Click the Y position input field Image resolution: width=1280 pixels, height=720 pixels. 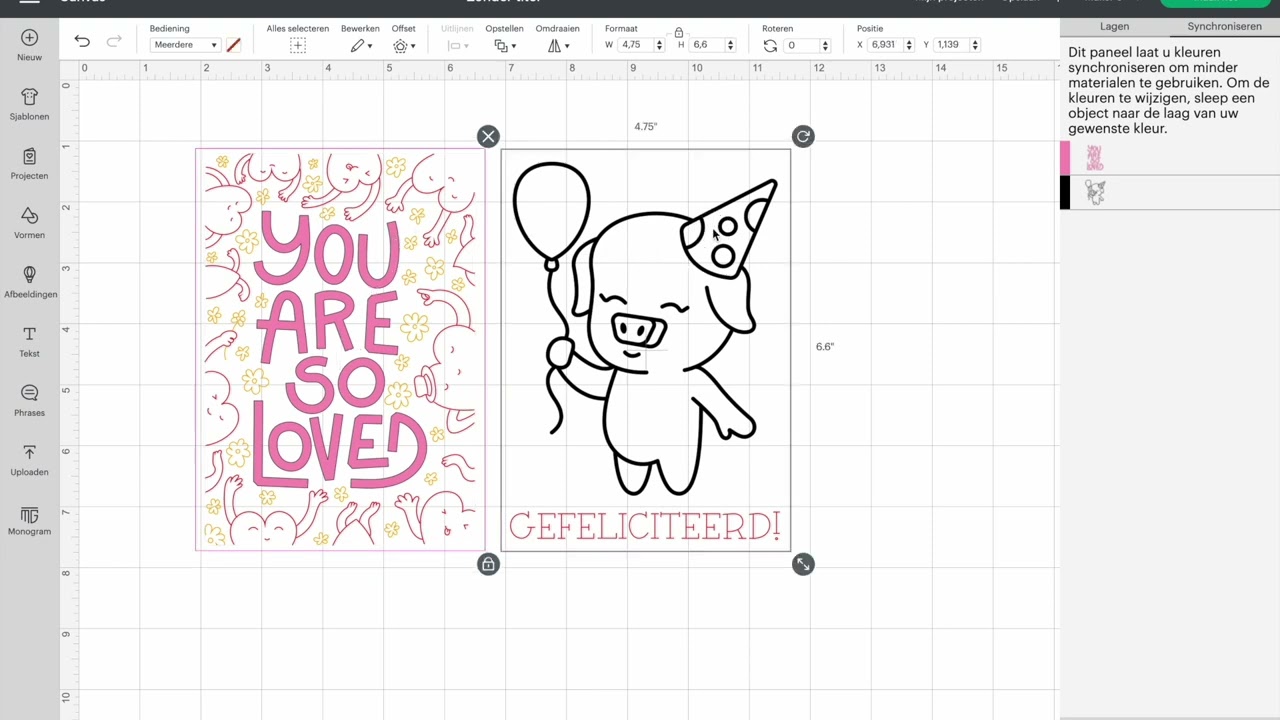[949, 45]
